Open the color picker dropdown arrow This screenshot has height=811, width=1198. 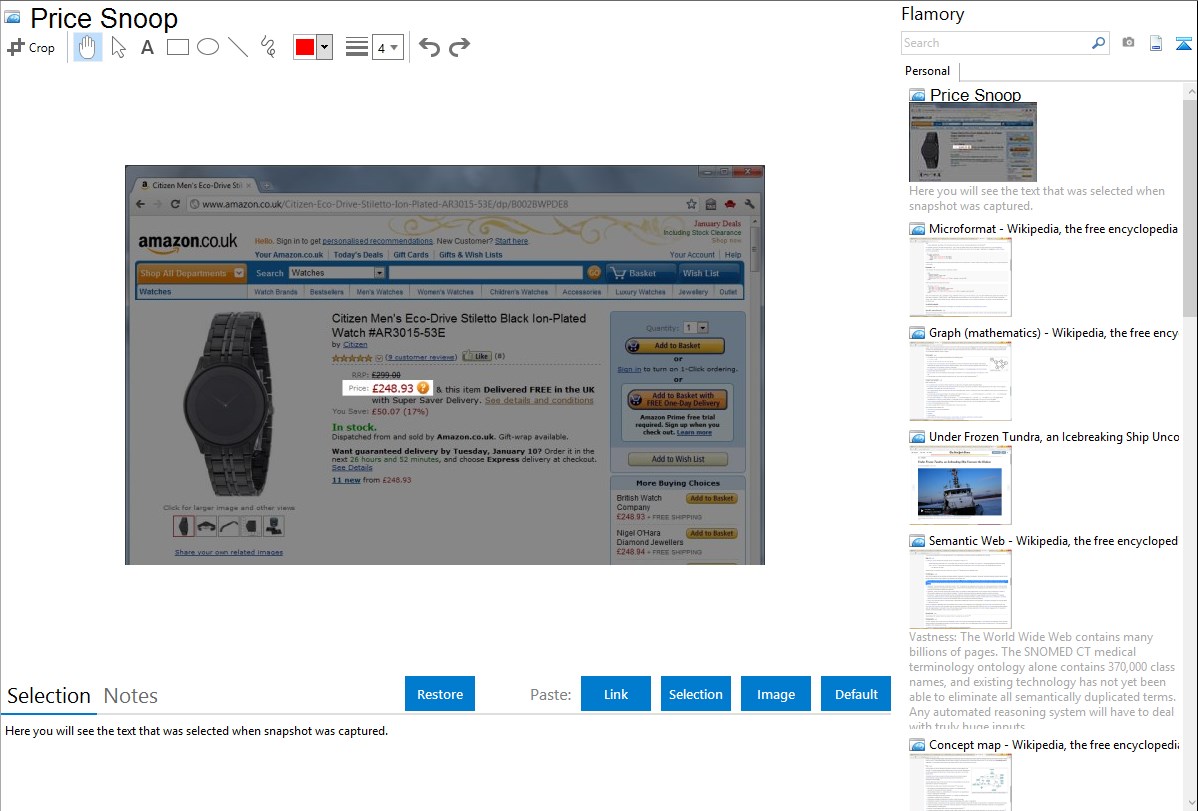click(325, 47)
